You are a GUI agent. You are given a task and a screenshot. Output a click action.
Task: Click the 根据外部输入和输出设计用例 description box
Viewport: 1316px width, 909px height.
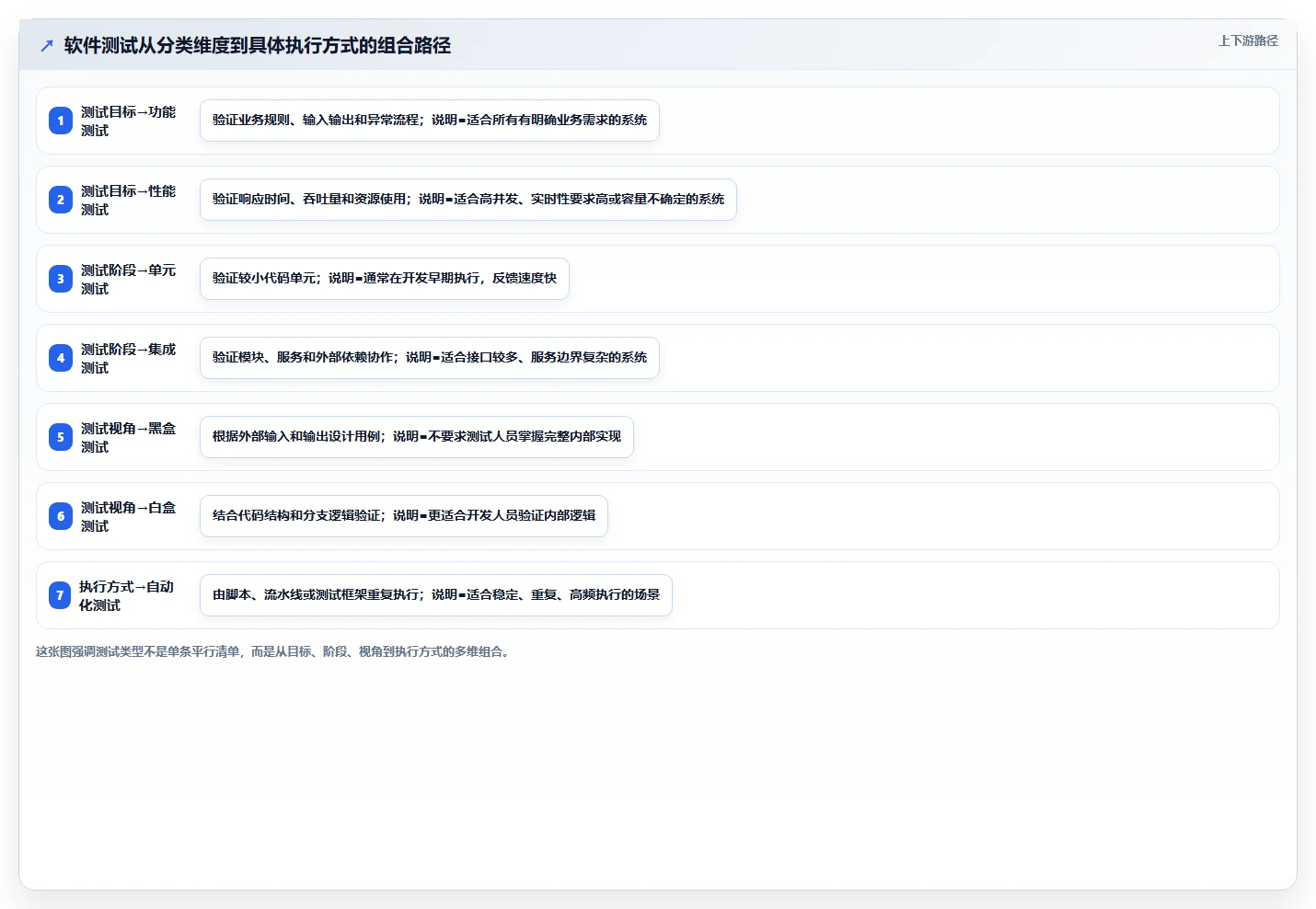[x=417, y=437]
